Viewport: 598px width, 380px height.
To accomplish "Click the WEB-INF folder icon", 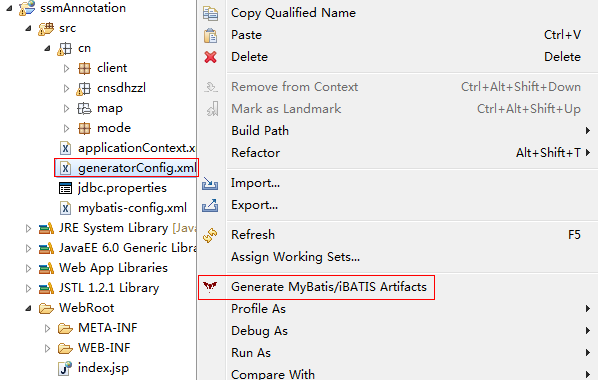I will click(x=65, y=348).
